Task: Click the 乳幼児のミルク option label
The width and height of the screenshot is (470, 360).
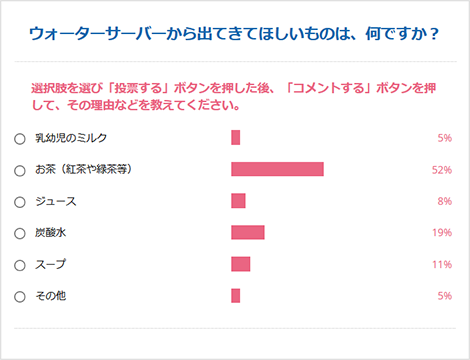Action: [71, 138]
